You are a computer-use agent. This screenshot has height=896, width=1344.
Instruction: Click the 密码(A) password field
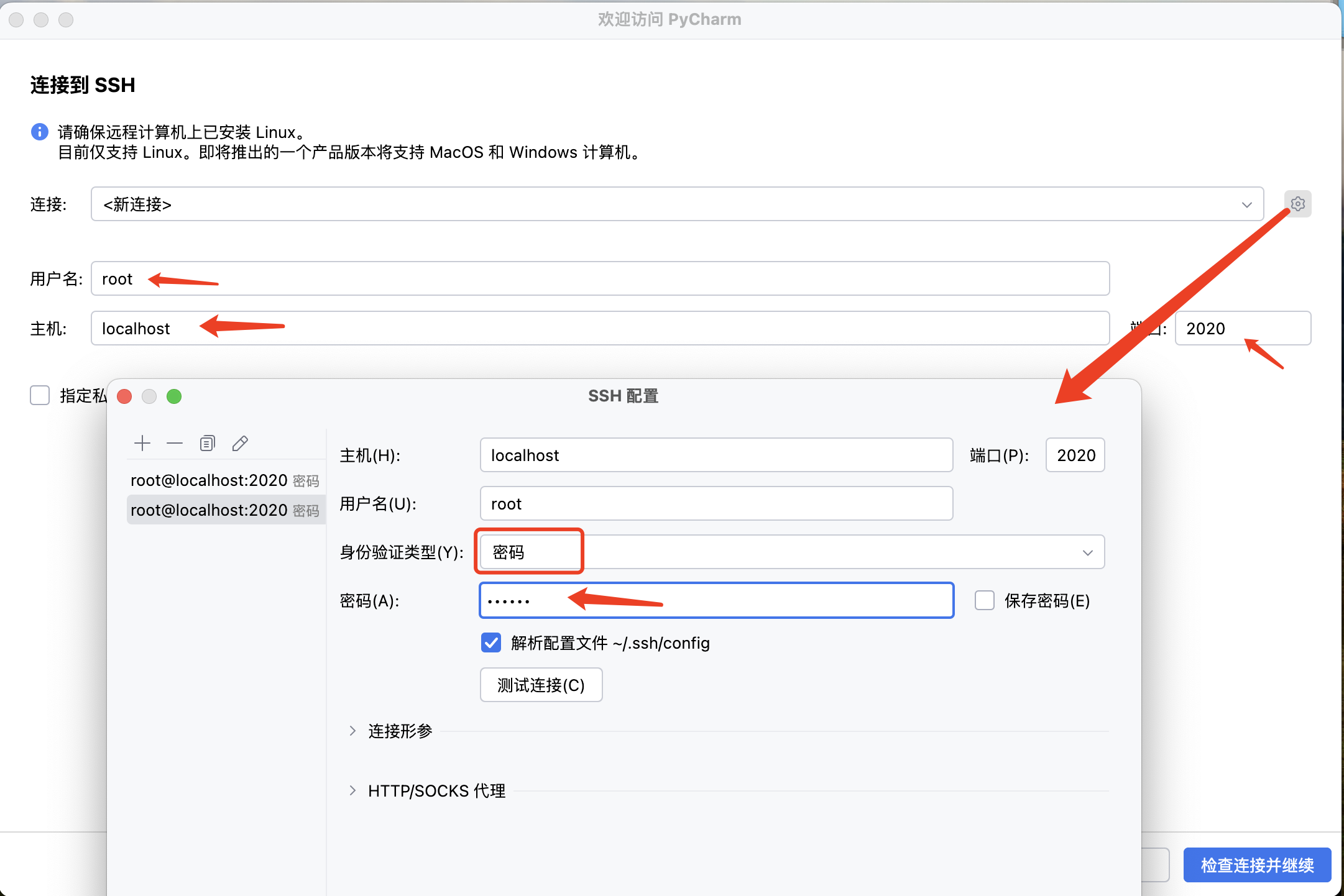point(716,600)
